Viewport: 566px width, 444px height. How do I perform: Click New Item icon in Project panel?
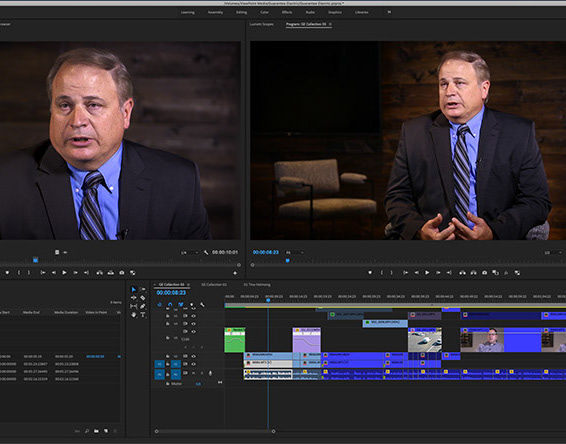point(106,431)
